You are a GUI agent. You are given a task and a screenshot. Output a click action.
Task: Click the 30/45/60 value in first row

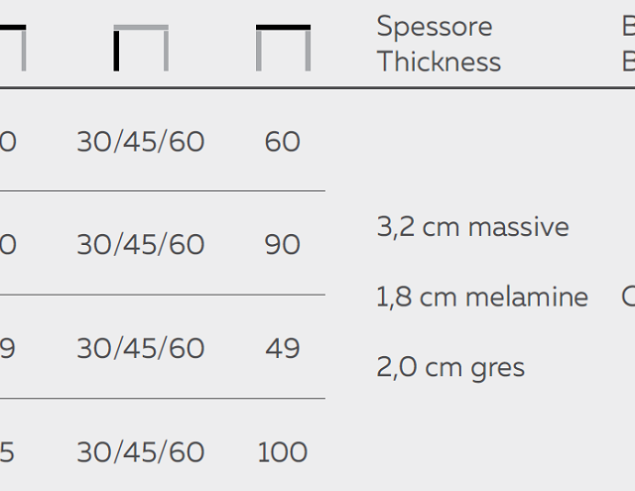[x=141, y=142]
